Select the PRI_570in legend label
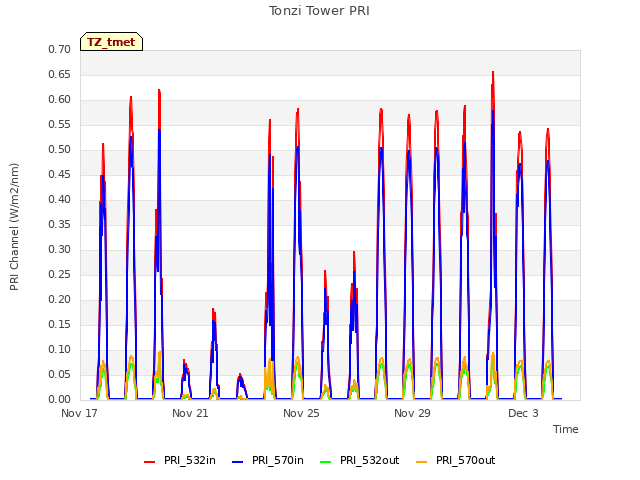The image size is (640, 480). click(x=278, y=460)
